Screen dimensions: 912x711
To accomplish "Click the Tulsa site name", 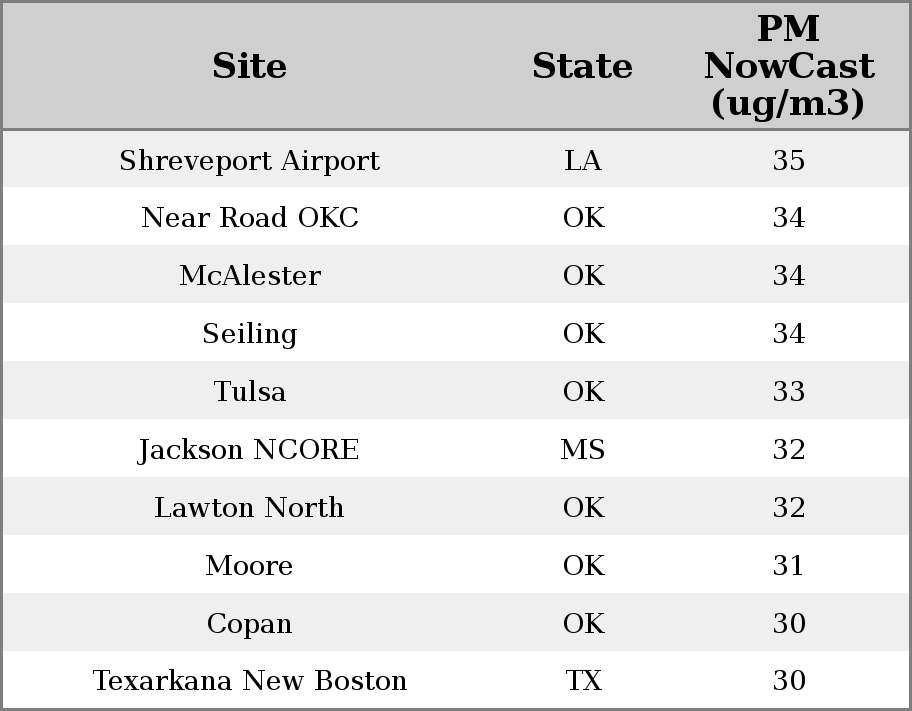I will pos(249,392).
